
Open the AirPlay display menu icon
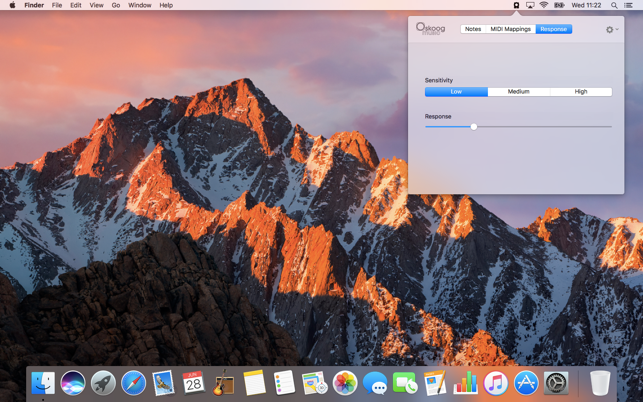pos(530,5)
